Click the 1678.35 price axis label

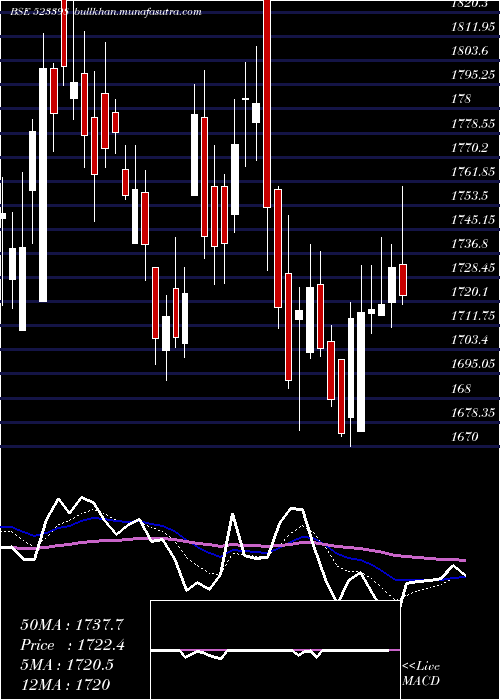473,413
